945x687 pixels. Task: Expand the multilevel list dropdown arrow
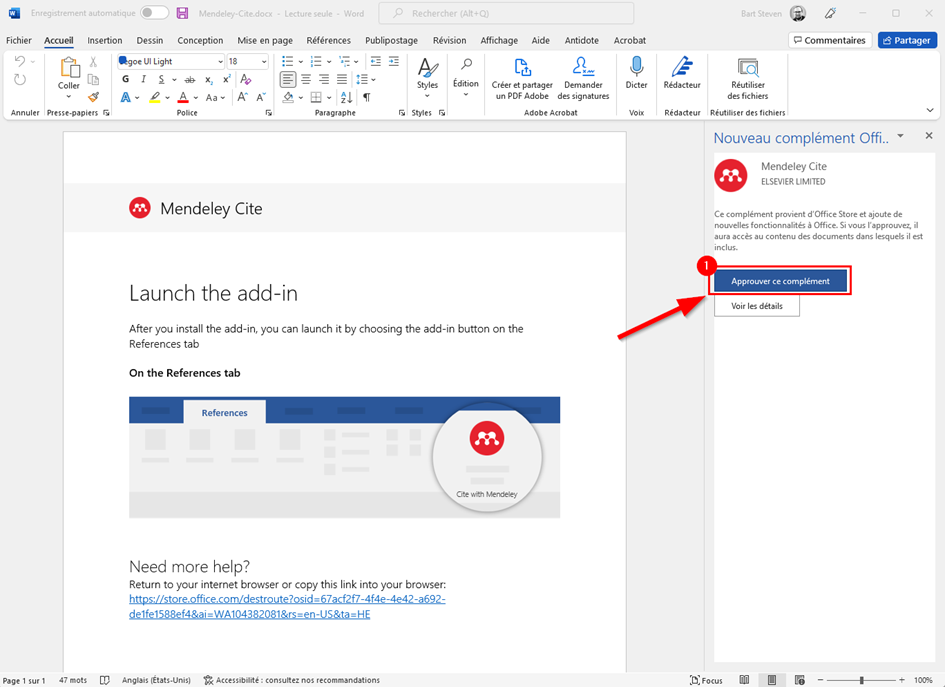point(356,61)
